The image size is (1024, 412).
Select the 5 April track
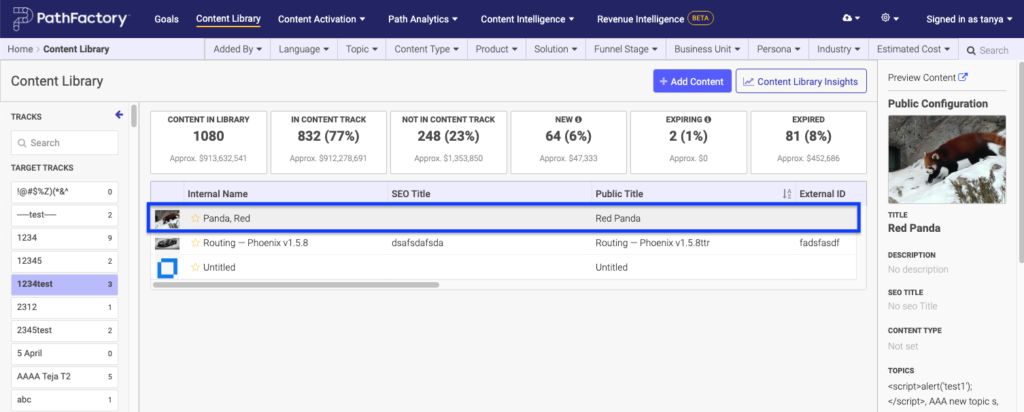pyautogui.click(x=65, y=353)
